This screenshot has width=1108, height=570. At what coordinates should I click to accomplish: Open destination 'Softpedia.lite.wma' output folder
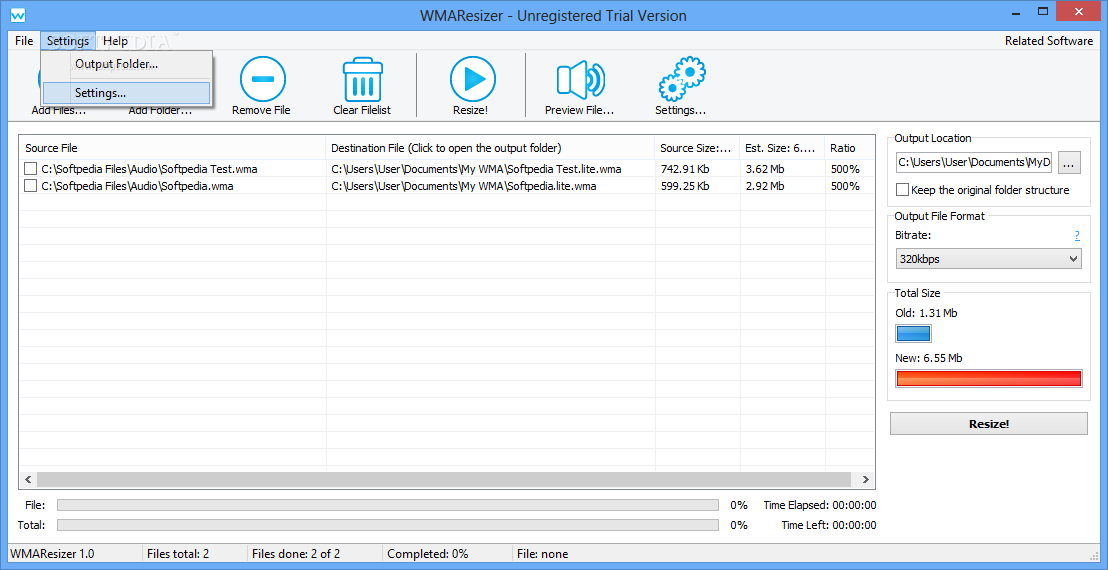tap(464, 186)
